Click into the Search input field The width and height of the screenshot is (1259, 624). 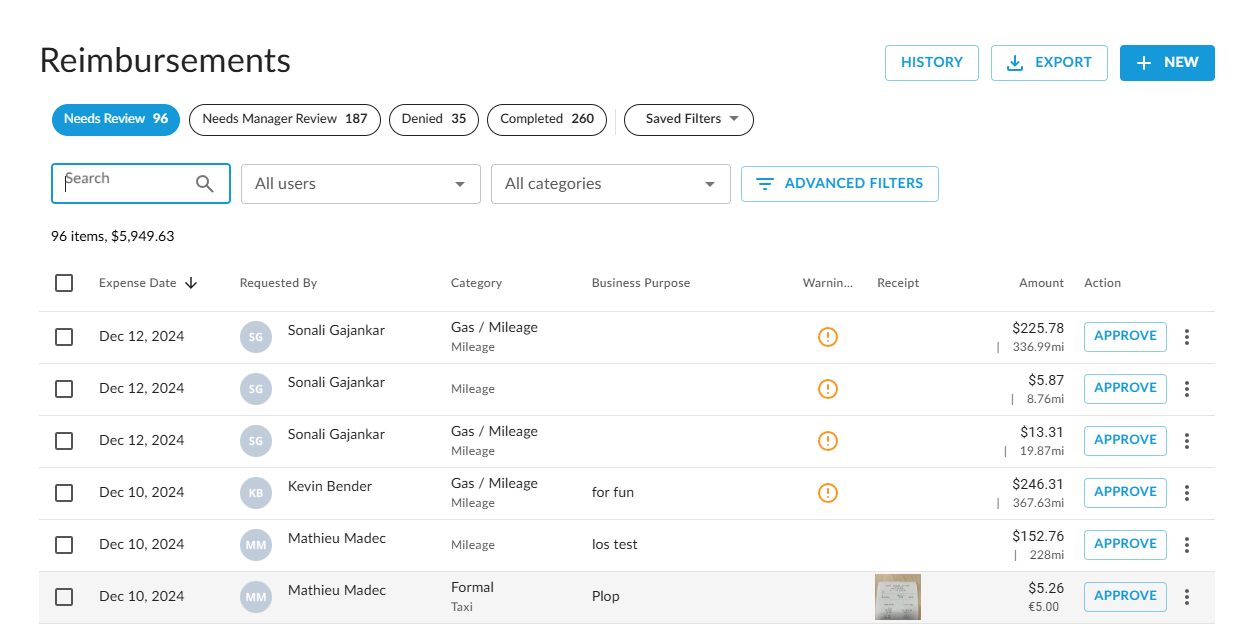coord(125,184)
